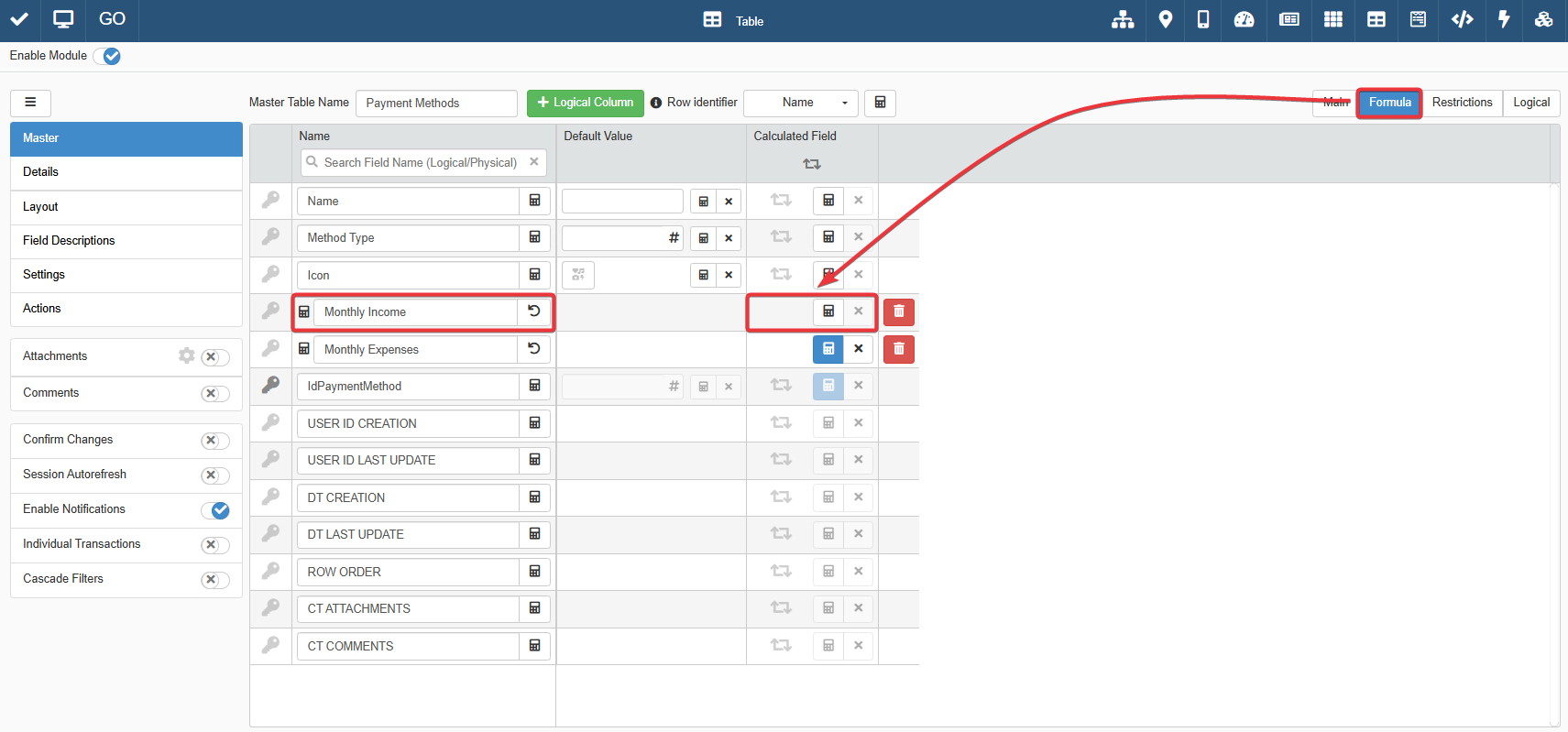Collapse the sidebar with hamburger button
Screen dimensions: 1568x732
[x=30, y=103]
